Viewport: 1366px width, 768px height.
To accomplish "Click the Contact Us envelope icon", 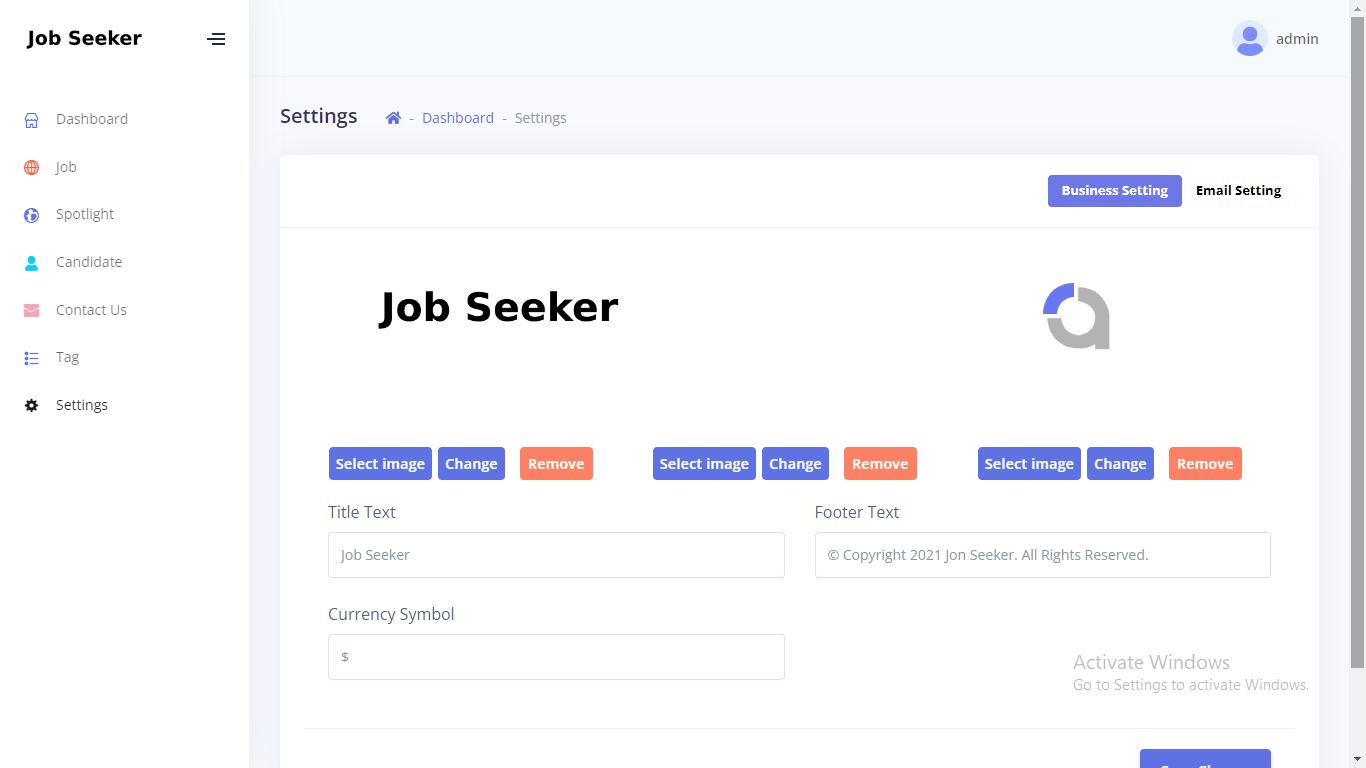I will point(31,311).
